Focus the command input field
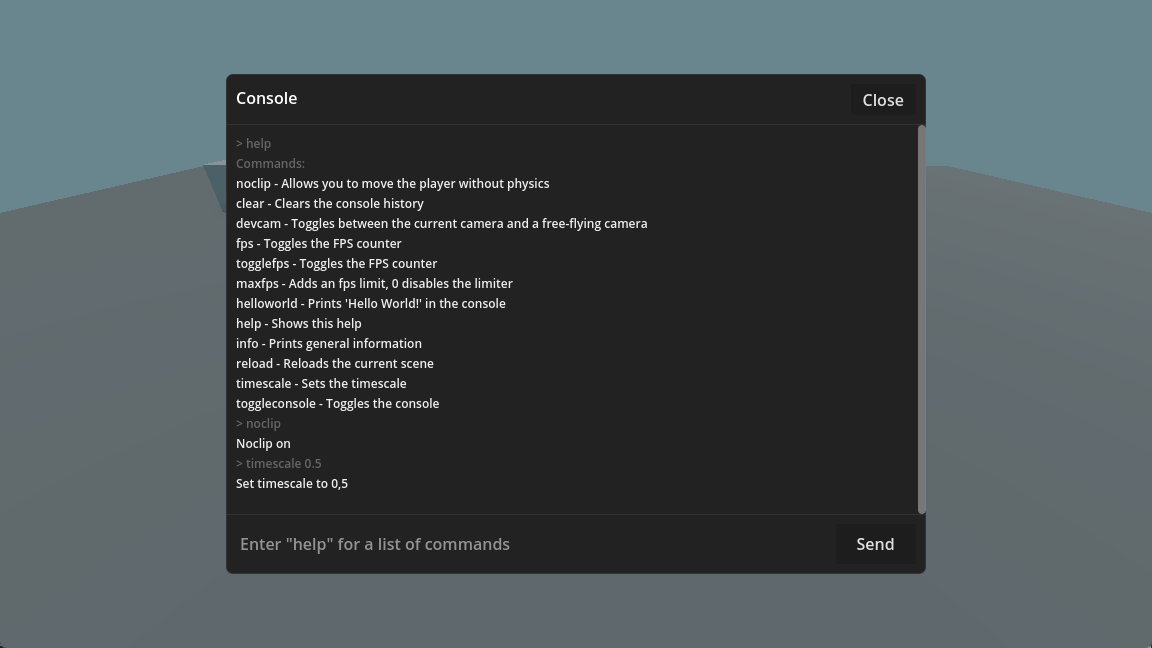The width and height of the screenshot is (1152, 648). (535, 544)
